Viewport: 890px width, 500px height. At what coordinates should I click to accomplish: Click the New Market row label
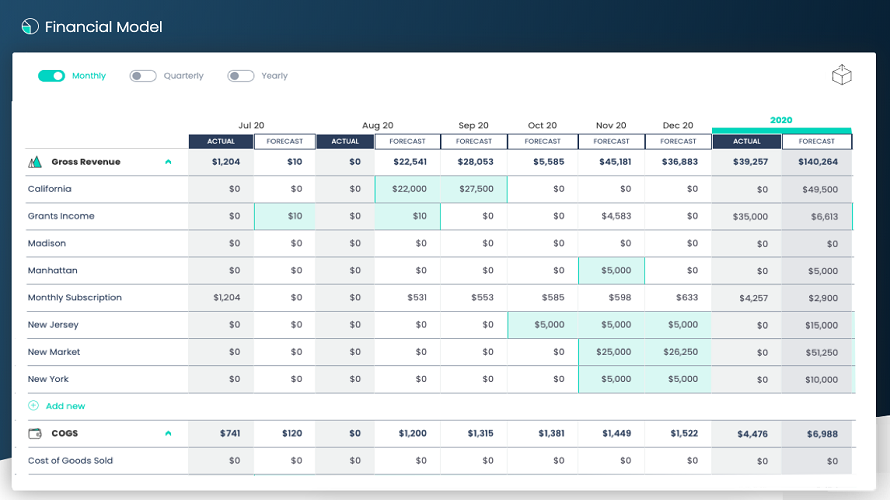coord(54,352)
